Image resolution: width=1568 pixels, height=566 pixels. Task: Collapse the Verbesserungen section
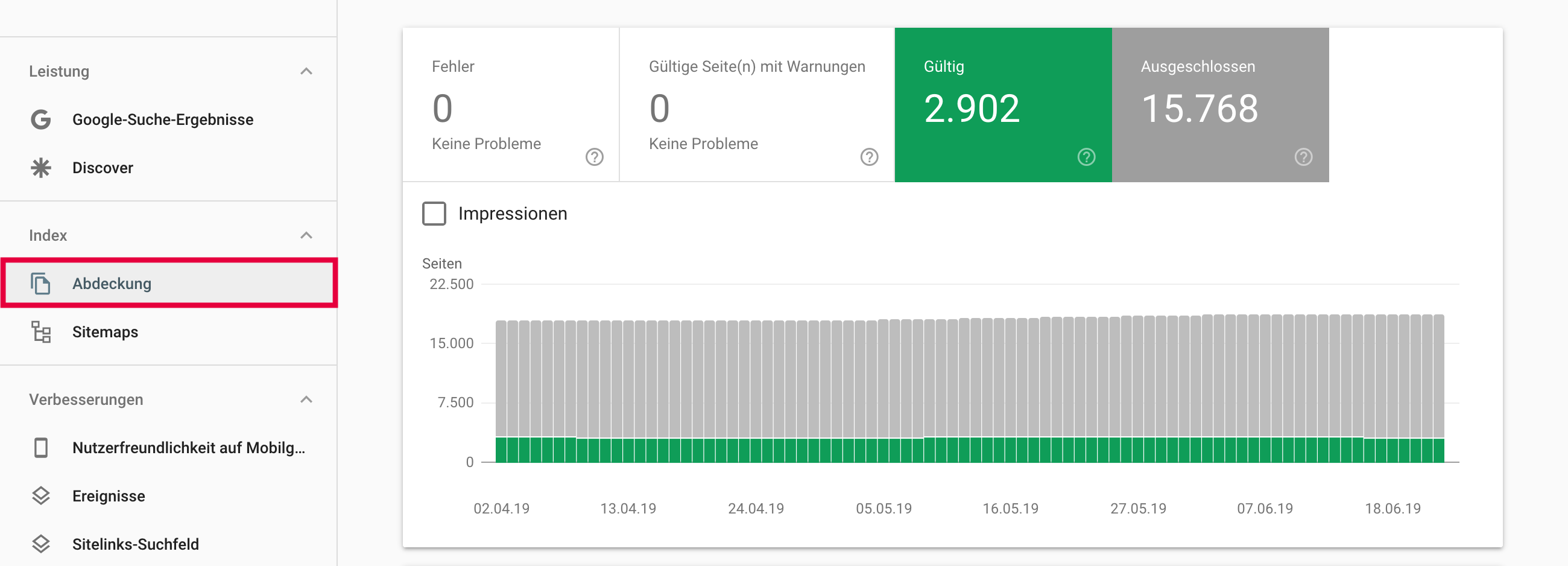coord(306,399)
